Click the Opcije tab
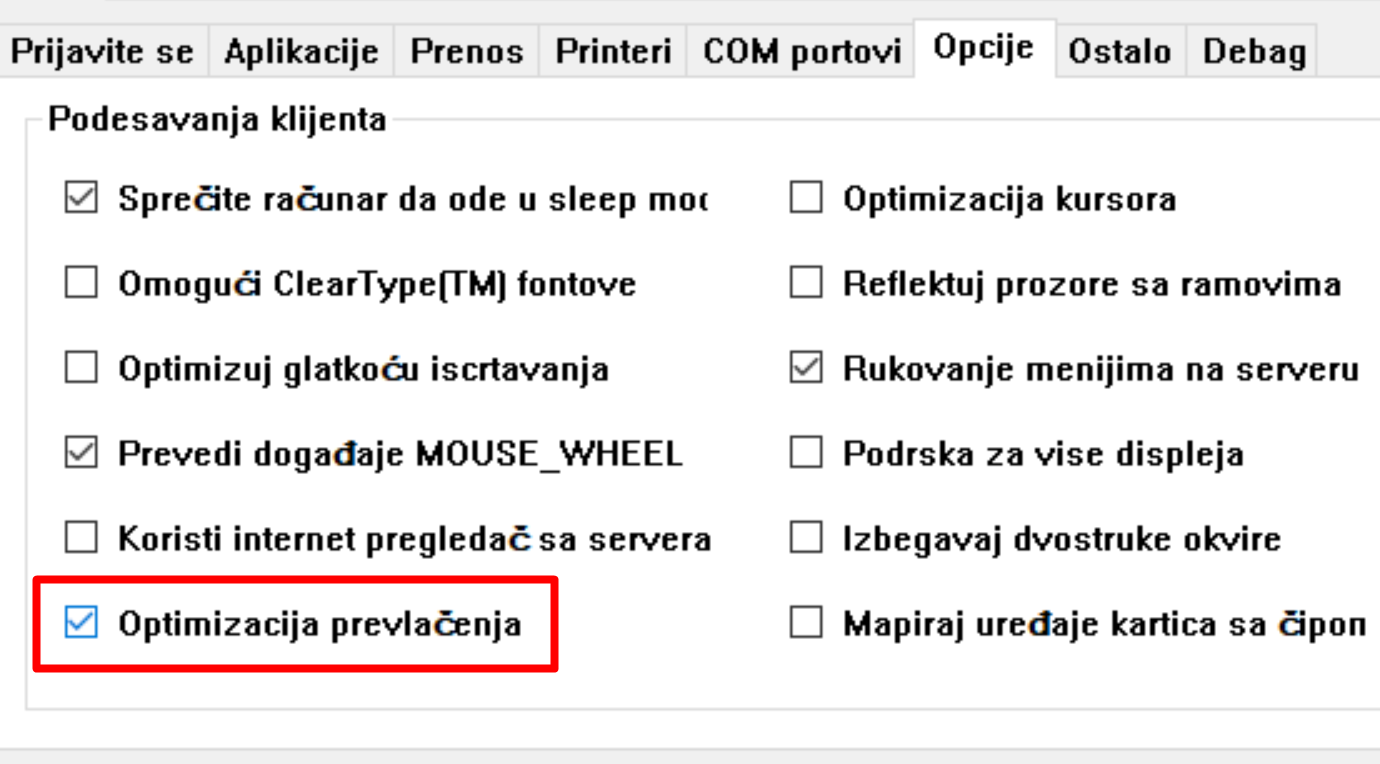Viewport: 1380px width, 764px height. (x=983, y=48)
